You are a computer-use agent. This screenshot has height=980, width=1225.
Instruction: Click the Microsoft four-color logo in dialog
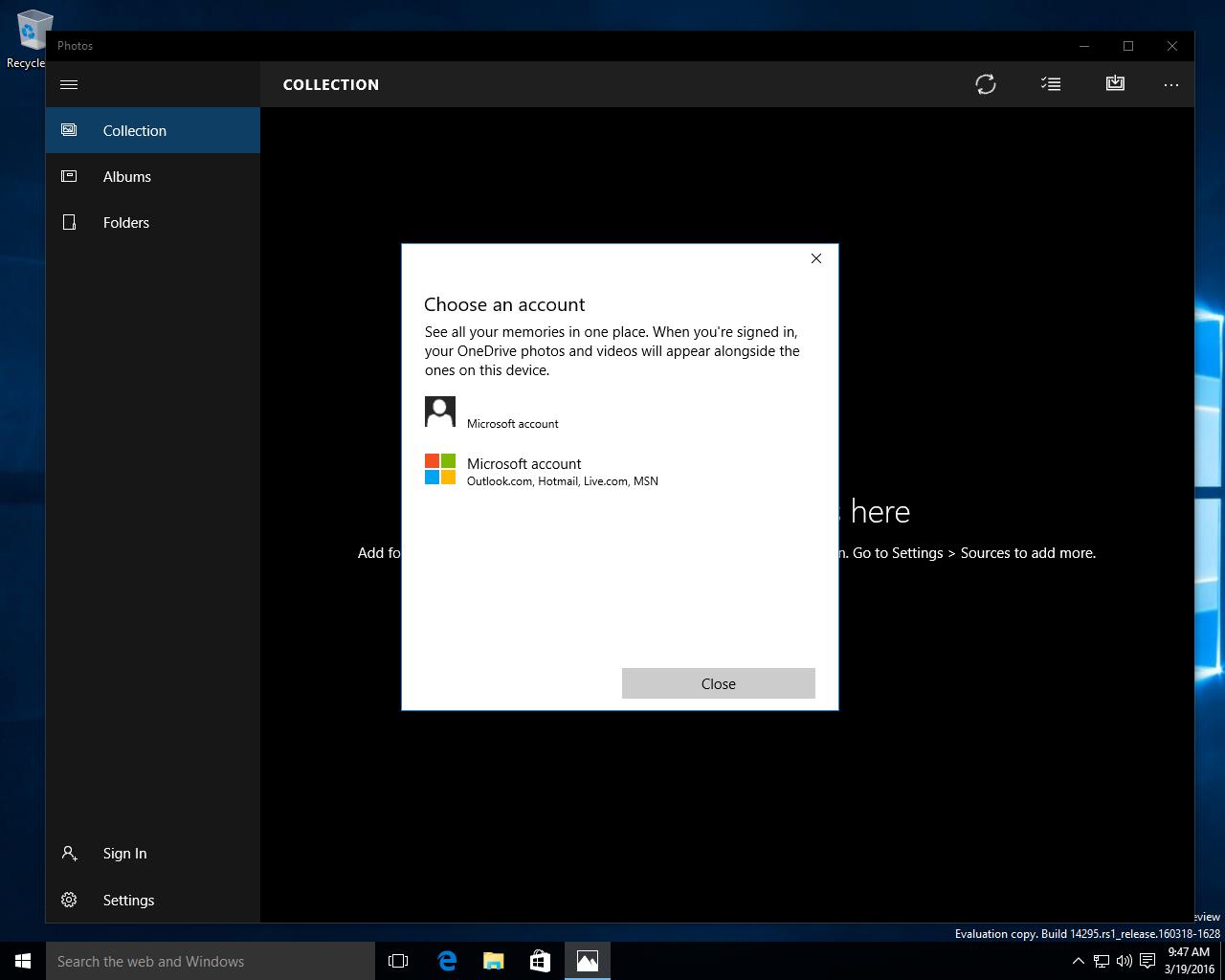click(440, 469)
